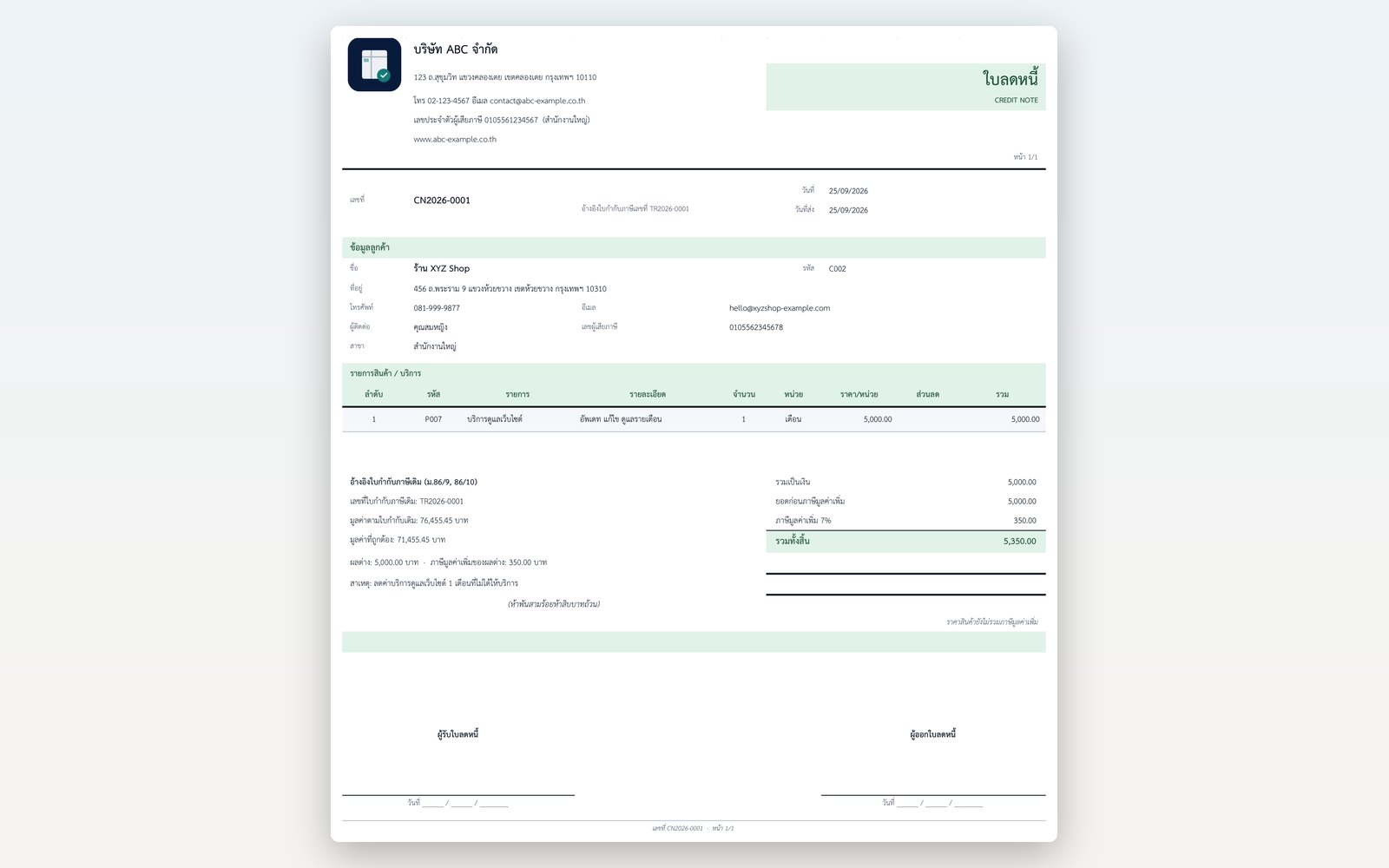Image resolution: width=1389 pixels, height=868 pixels.
Task: Click the ราคาสินค้ายังไม่รวมภาษีมูลค่าเพิ่ม note
Action: click(x=992, y=621)
